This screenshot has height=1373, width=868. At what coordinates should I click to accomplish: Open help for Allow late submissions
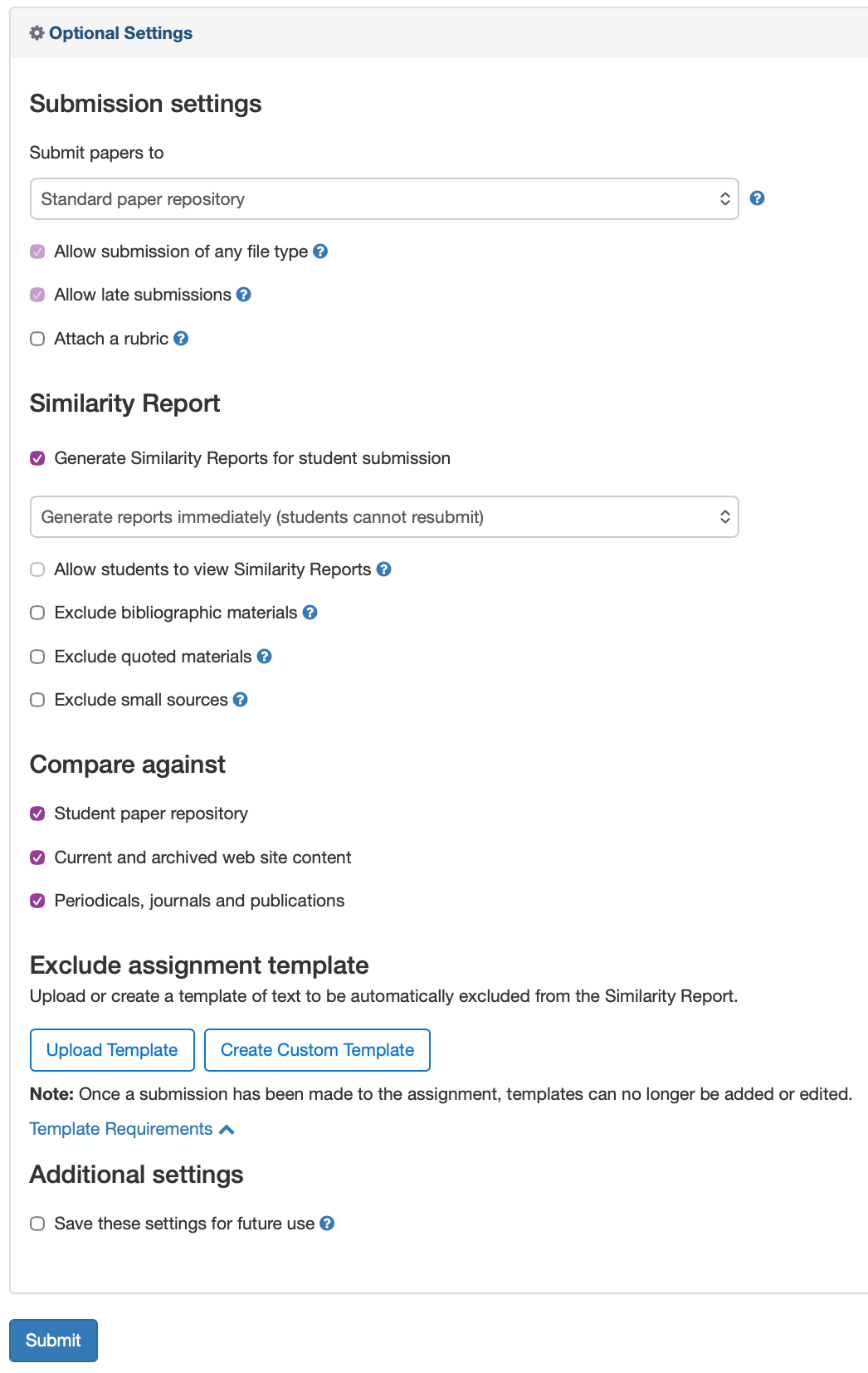point(243,295)
